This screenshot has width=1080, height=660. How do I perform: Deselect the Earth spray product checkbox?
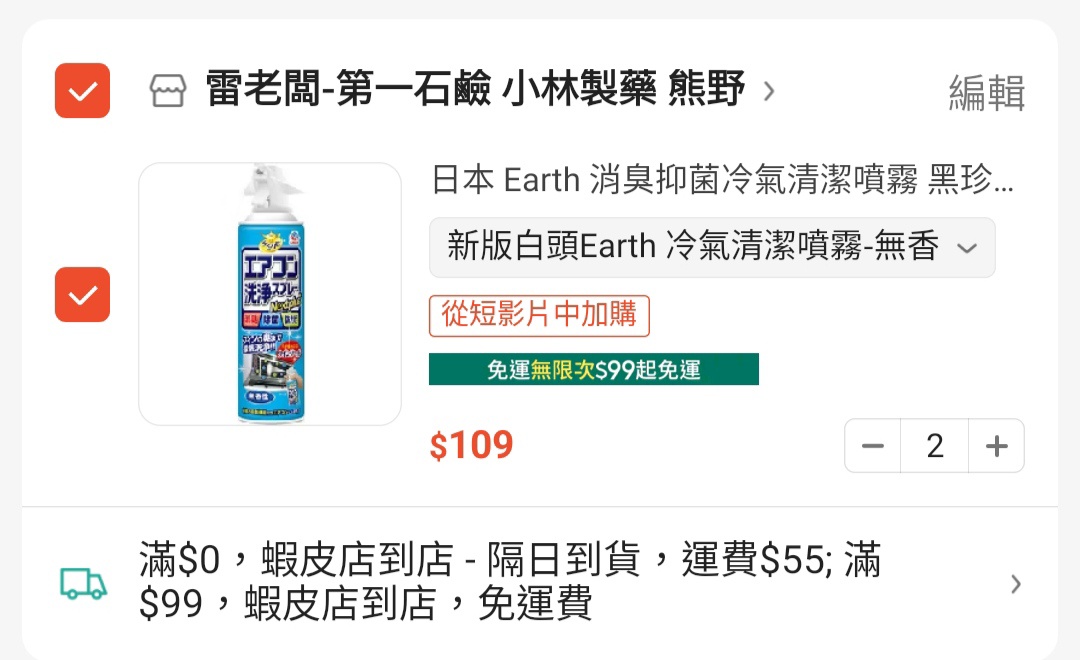coord(83,294)
